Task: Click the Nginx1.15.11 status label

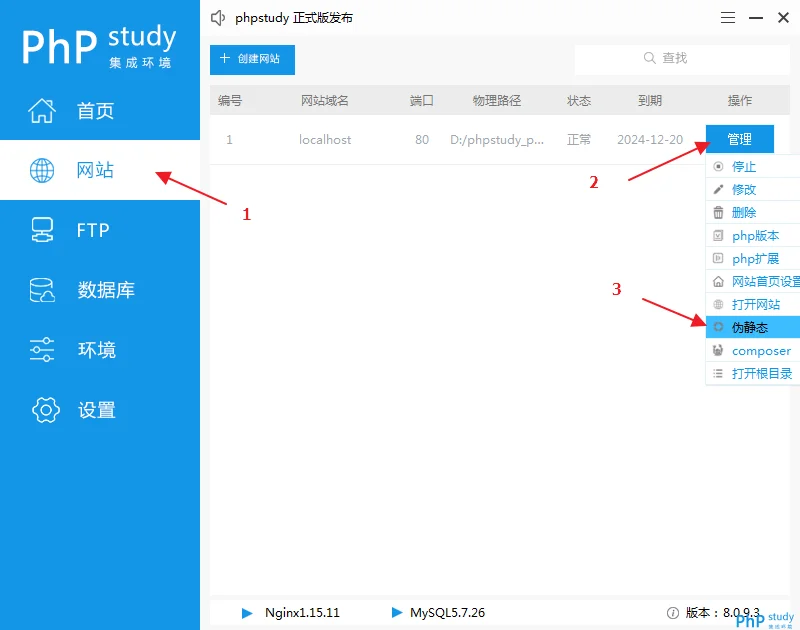Action: pos(302,613)
